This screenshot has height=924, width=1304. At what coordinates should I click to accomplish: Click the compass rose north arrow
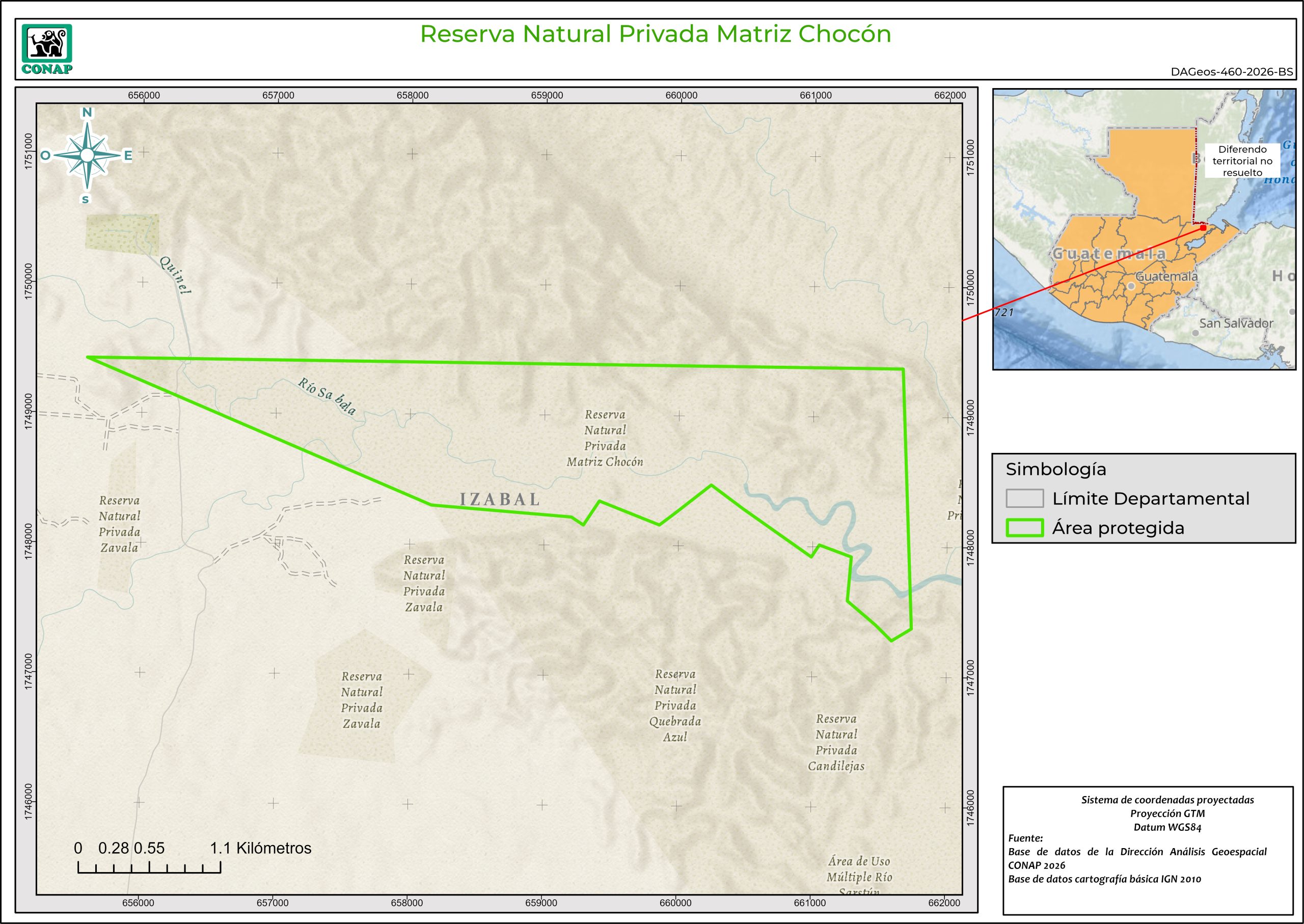tap(87, 154)
